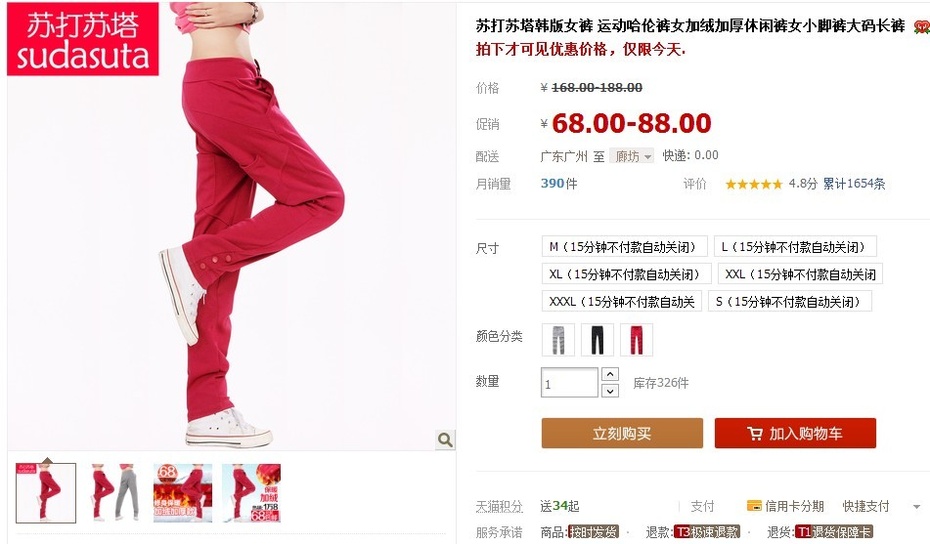This screenshot has width=930, height=544.
Task: Select size XL option
Action: (x=626, y=274)
